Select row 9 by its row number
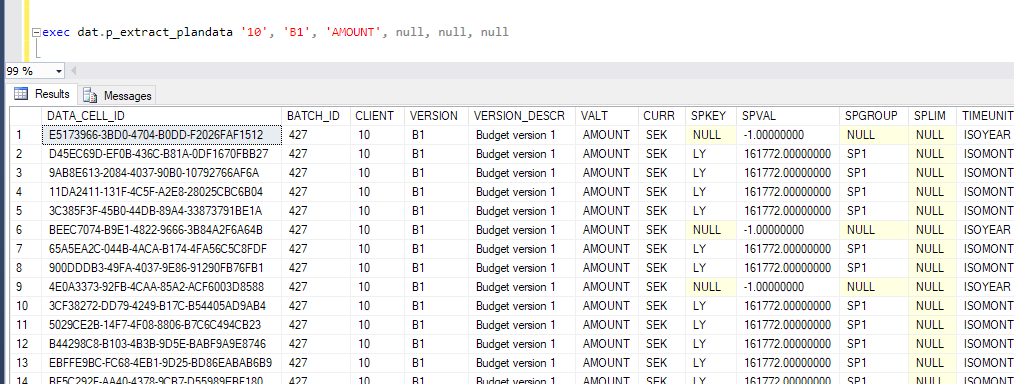The height and width of the screenshot is (384, 1014). click(x=25, y=287)
